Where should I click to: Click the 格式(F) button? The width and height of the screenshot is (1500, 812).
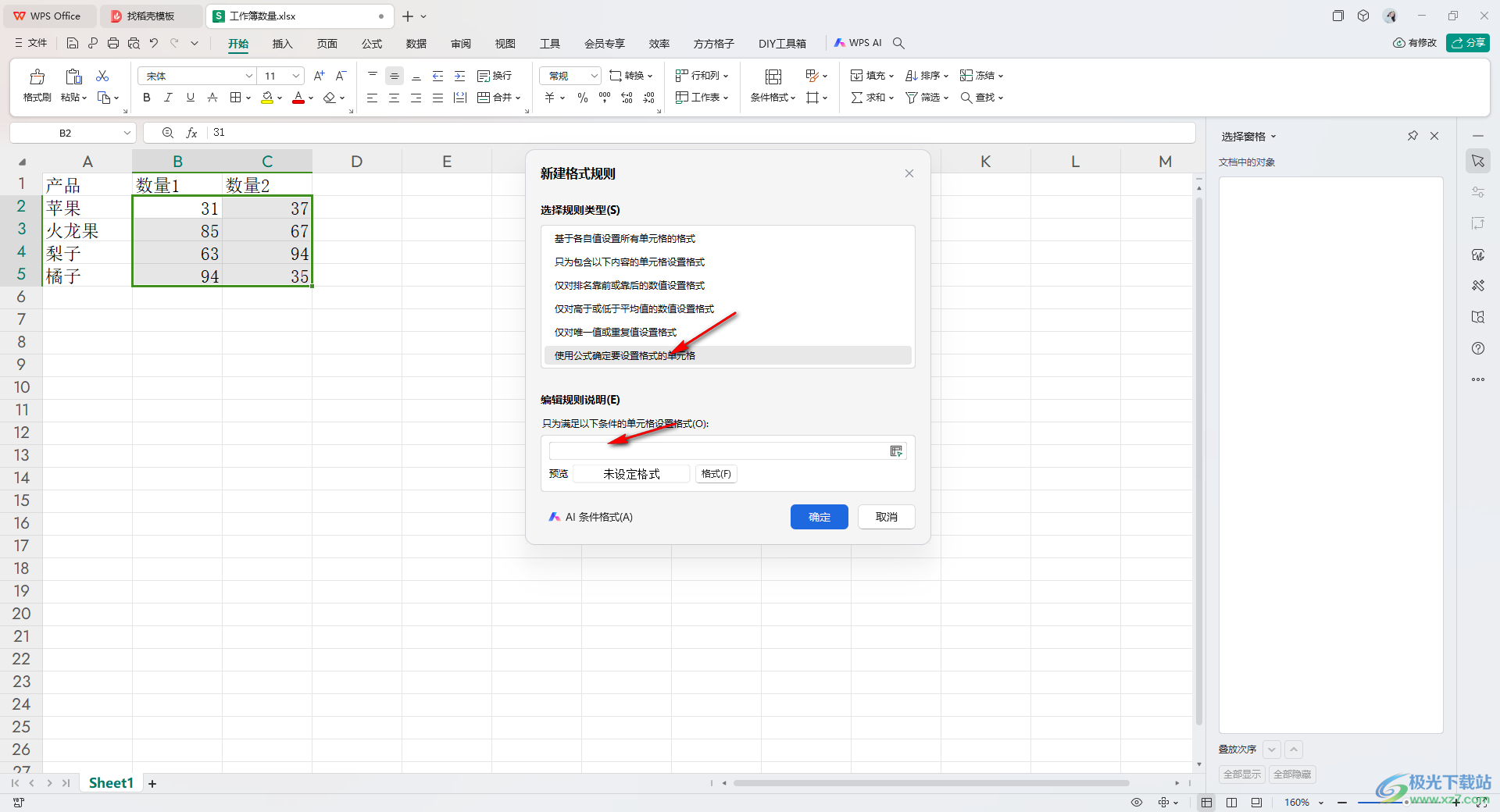tap(716, 474)
